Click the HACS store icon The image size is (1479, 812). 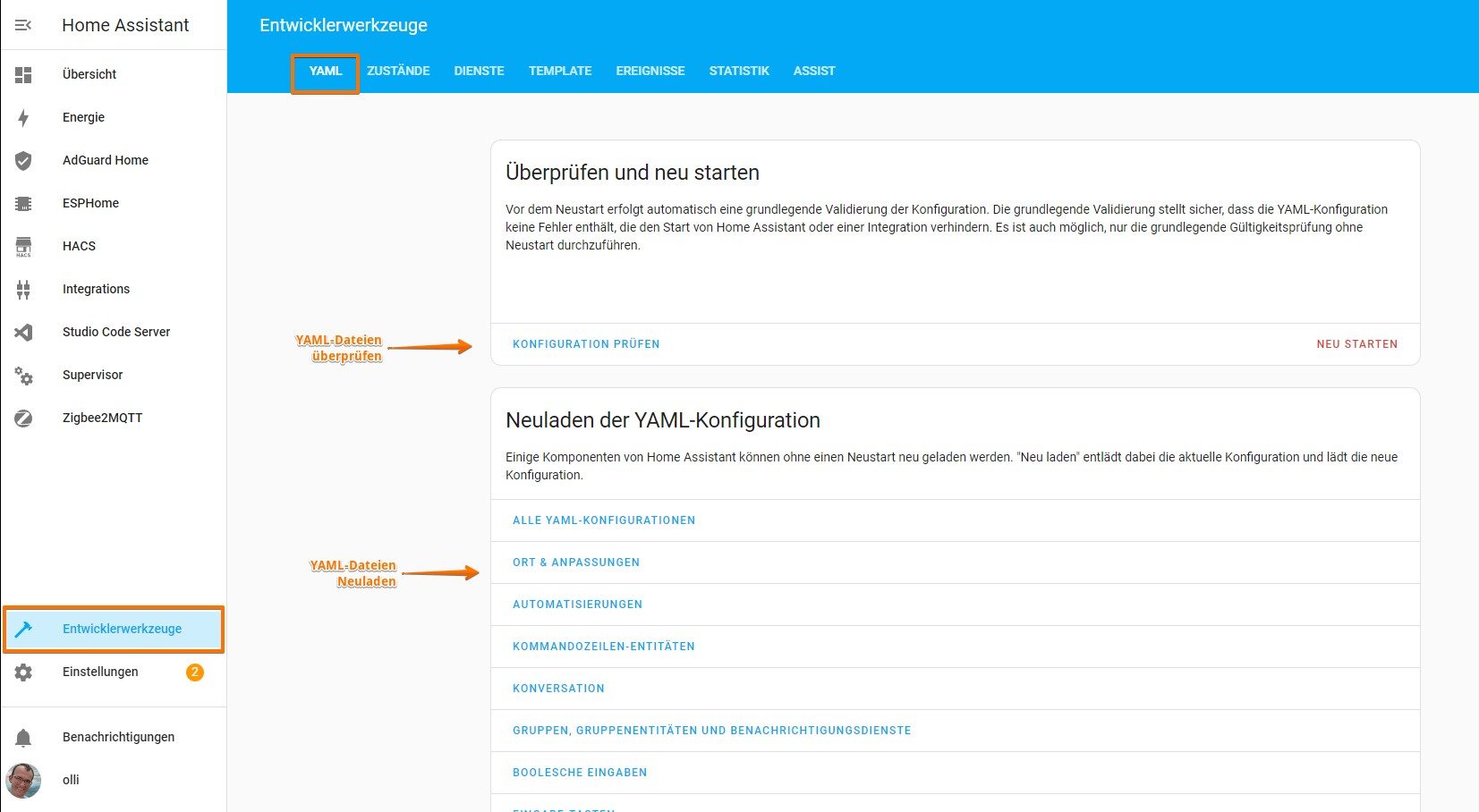click(x=23, y=247)
